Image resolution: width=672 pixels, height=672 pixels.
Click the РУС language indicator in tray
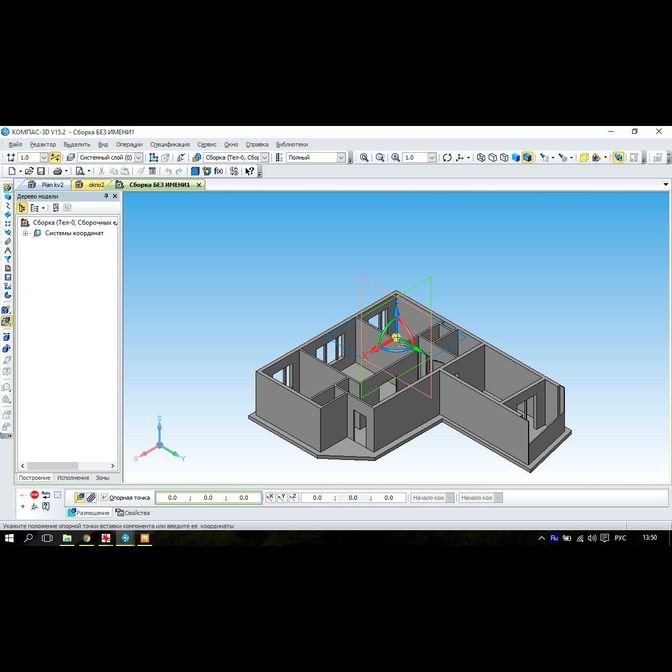[x=620, y=538]
